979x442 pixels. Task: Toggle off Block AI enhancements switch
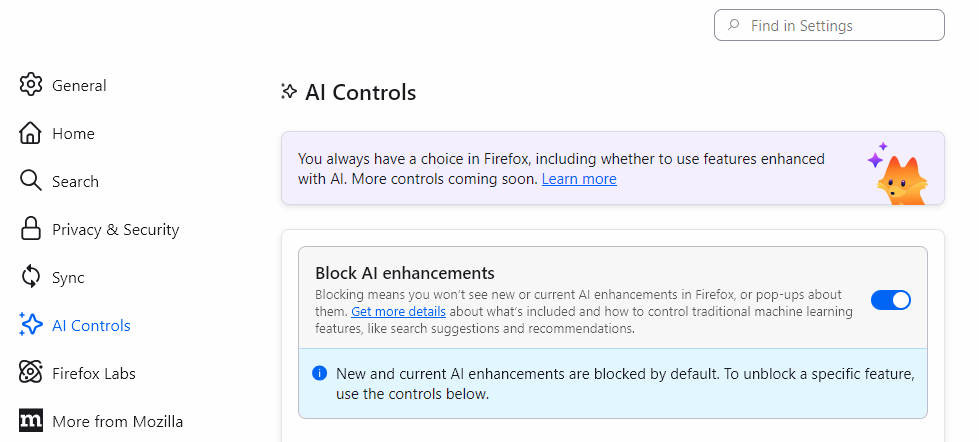(890, 300)
